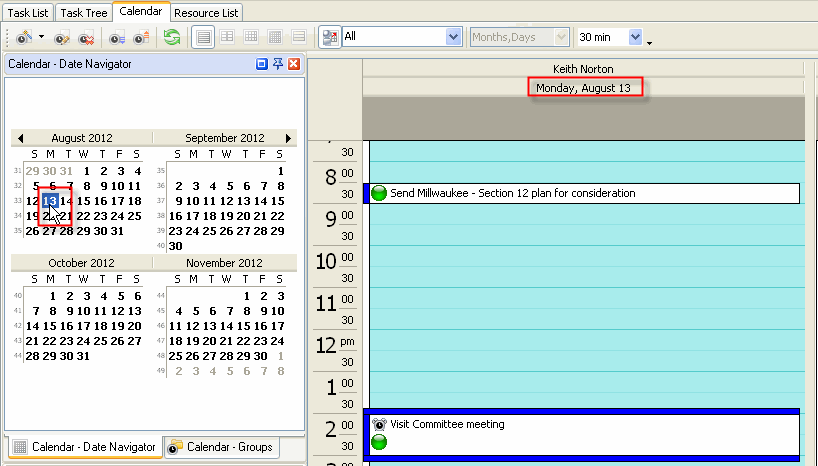Switch to the Month view layout button
Viewport: 818px width, 466px height.
click(x=275, y=37)
